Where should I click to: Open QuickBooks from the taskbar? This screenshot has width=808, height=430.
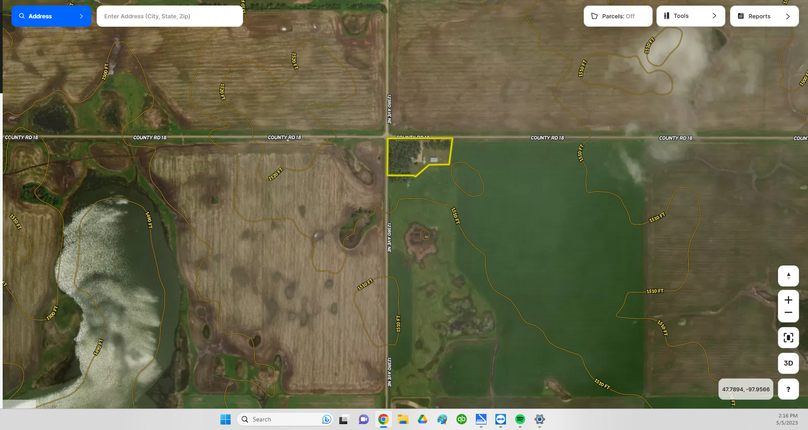(461, 419)
